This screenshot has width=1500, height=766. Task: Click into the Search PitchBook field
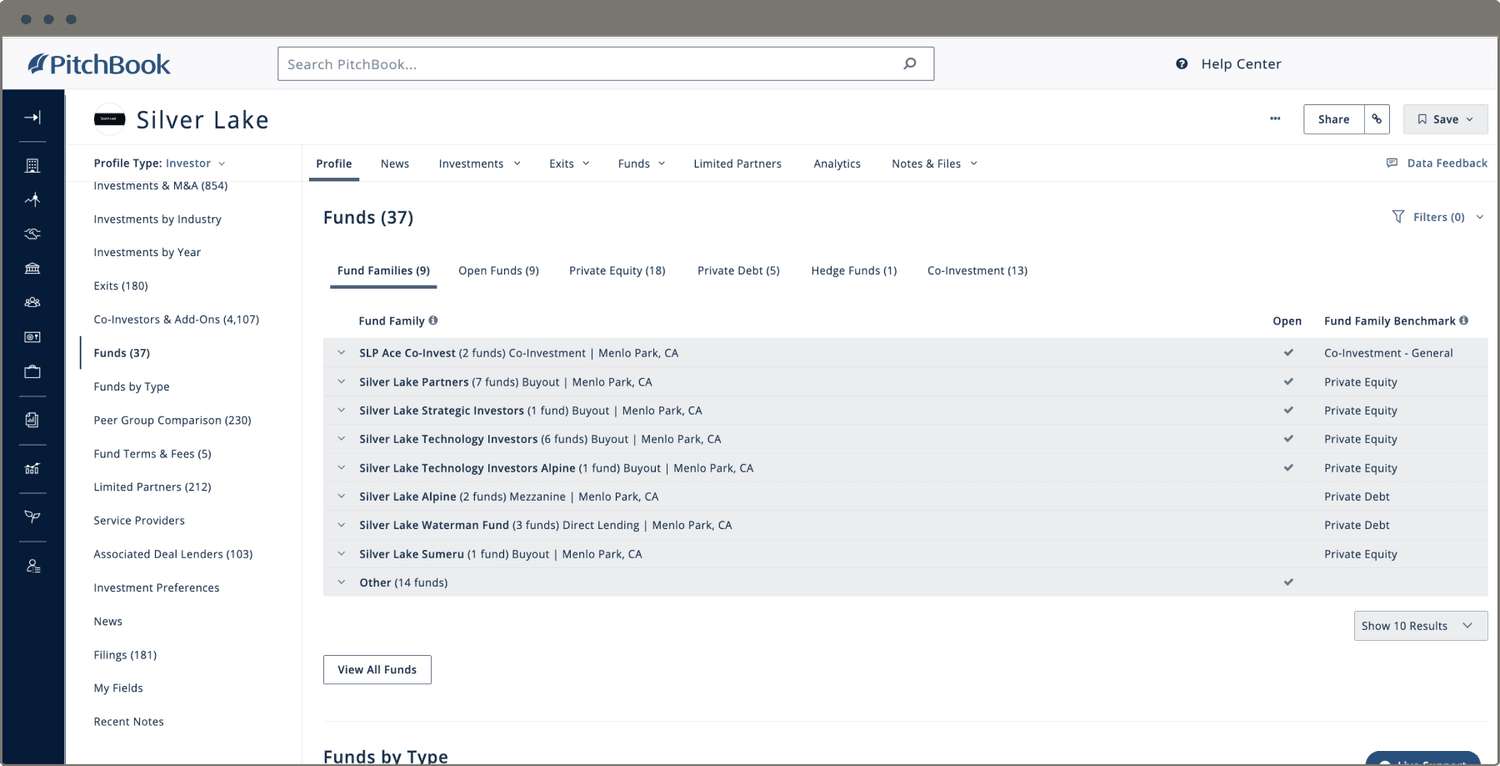point(590,64)
